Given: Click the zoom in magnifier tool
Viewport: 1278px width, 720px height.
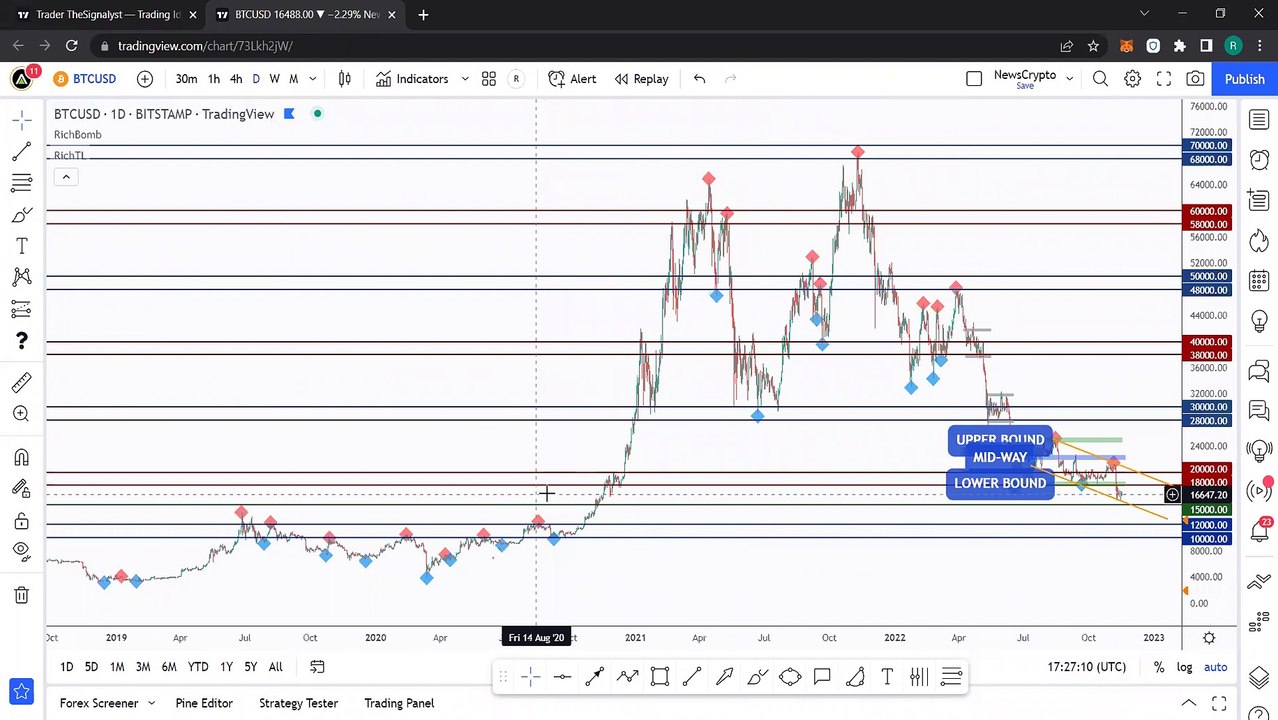Looking at the screenshot, I should point(21,414).
